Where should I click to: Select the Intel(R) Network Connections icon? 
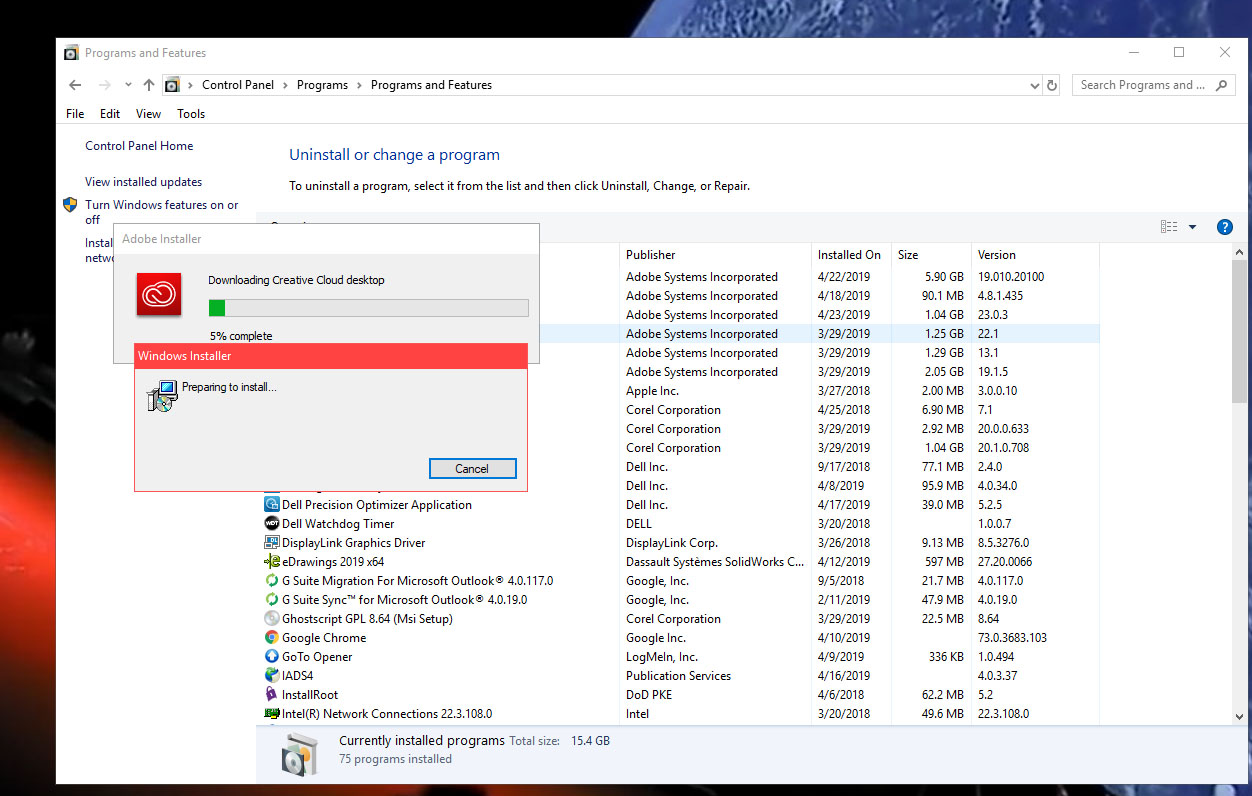[272, 713]
